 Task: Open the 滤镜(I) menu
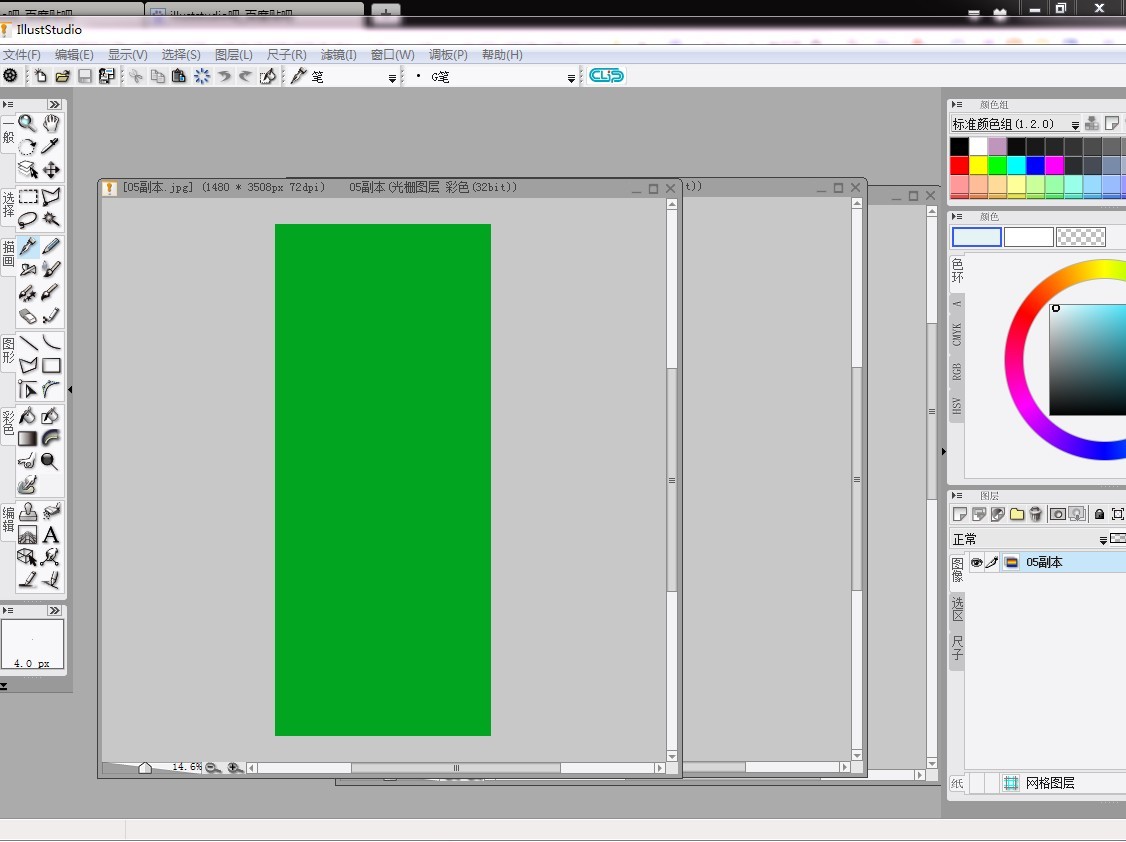tap(338, 55)
